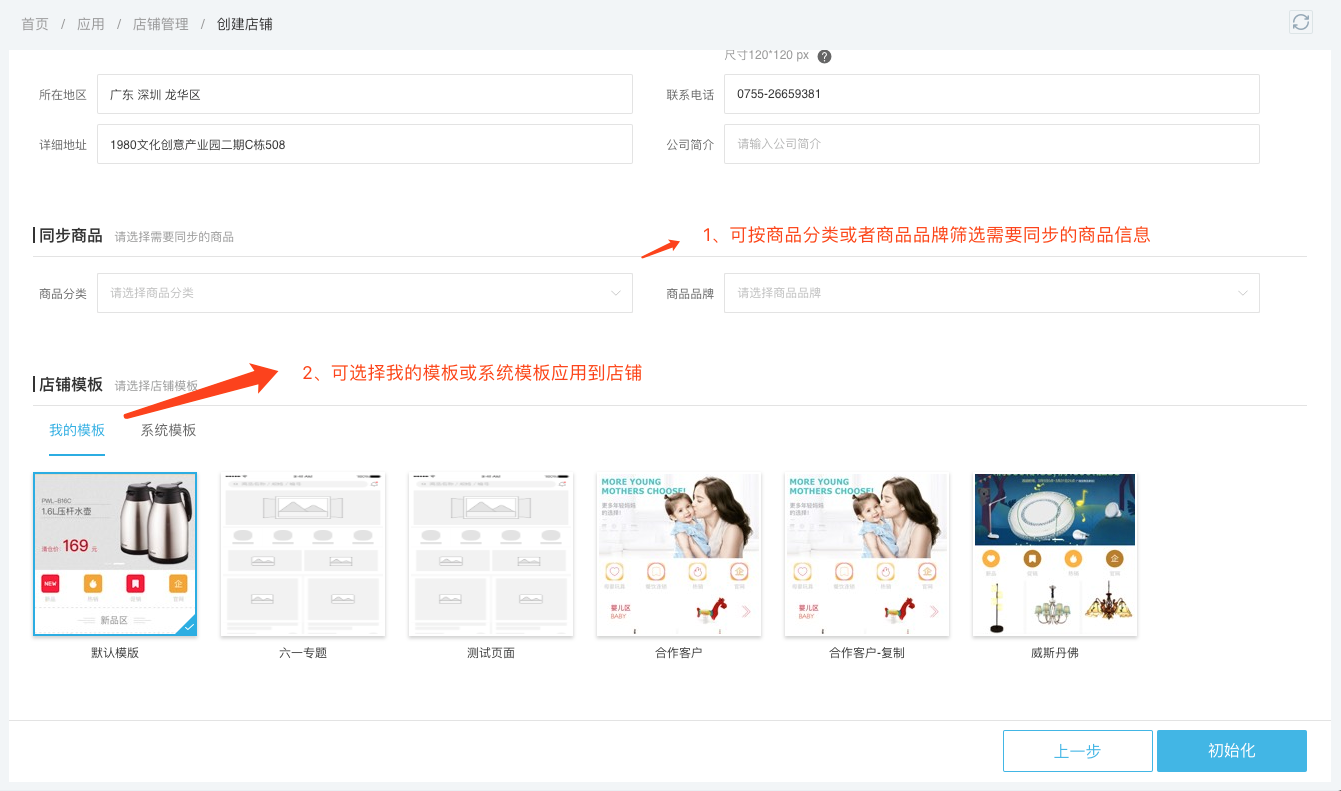Click the 详细地址 input field
This screenshot has width=1341, height=791.
pos(364,144)
